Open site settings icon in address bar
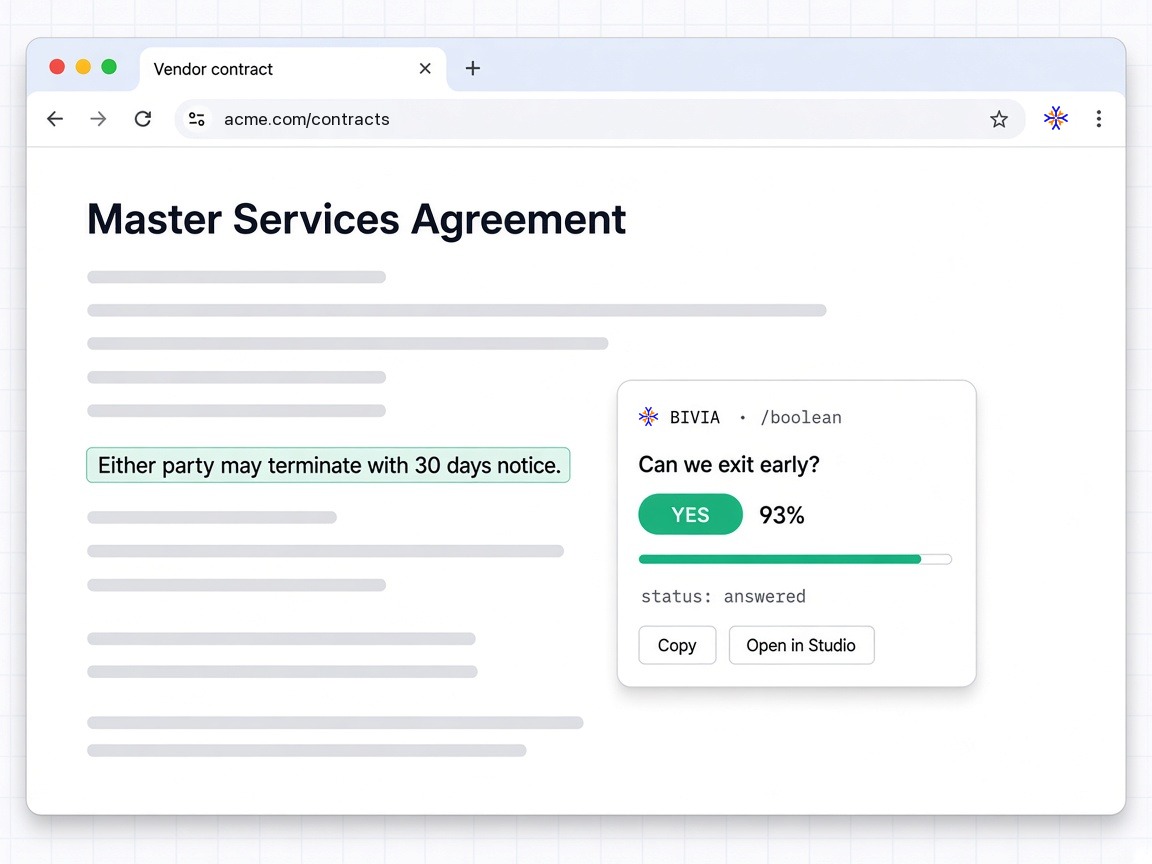This screenshot has height=864, width=1152. click(x=196, y=119)
